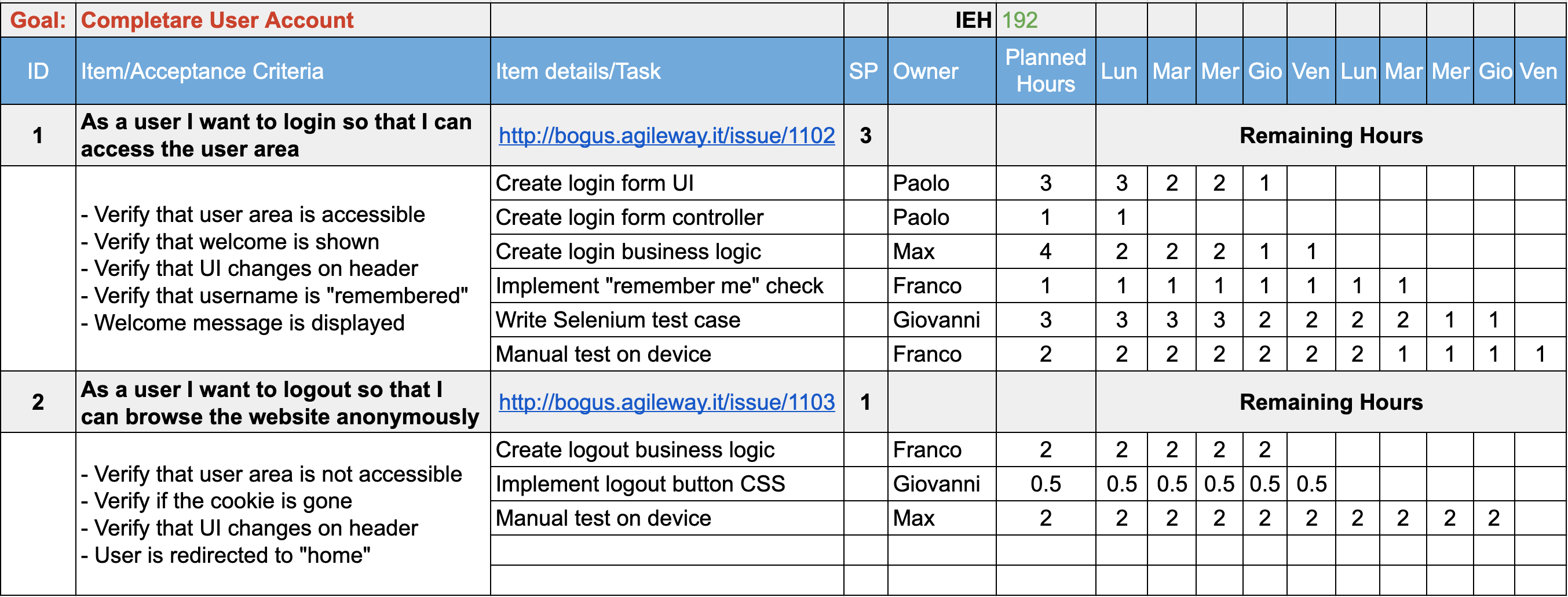Click the SP column header

coord(864,71)
